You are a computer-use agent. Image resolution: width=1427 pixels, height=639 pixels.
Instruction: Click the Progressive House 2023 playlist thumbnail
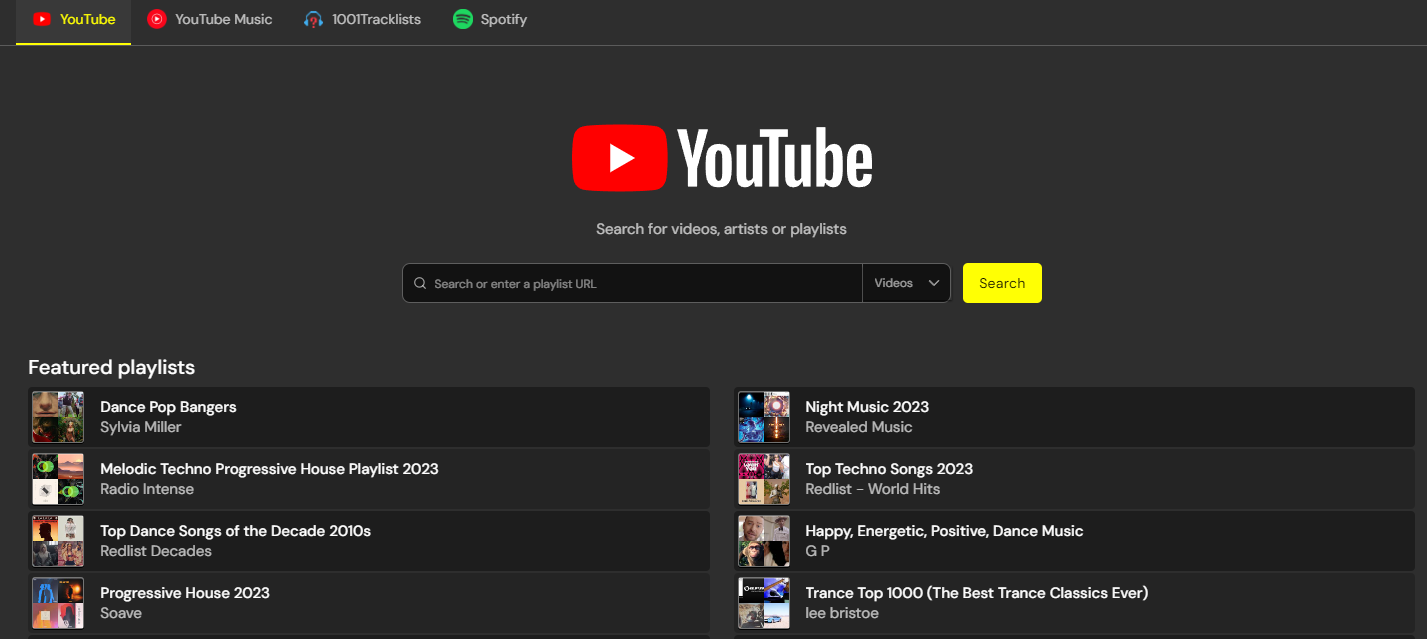(58, 603)
